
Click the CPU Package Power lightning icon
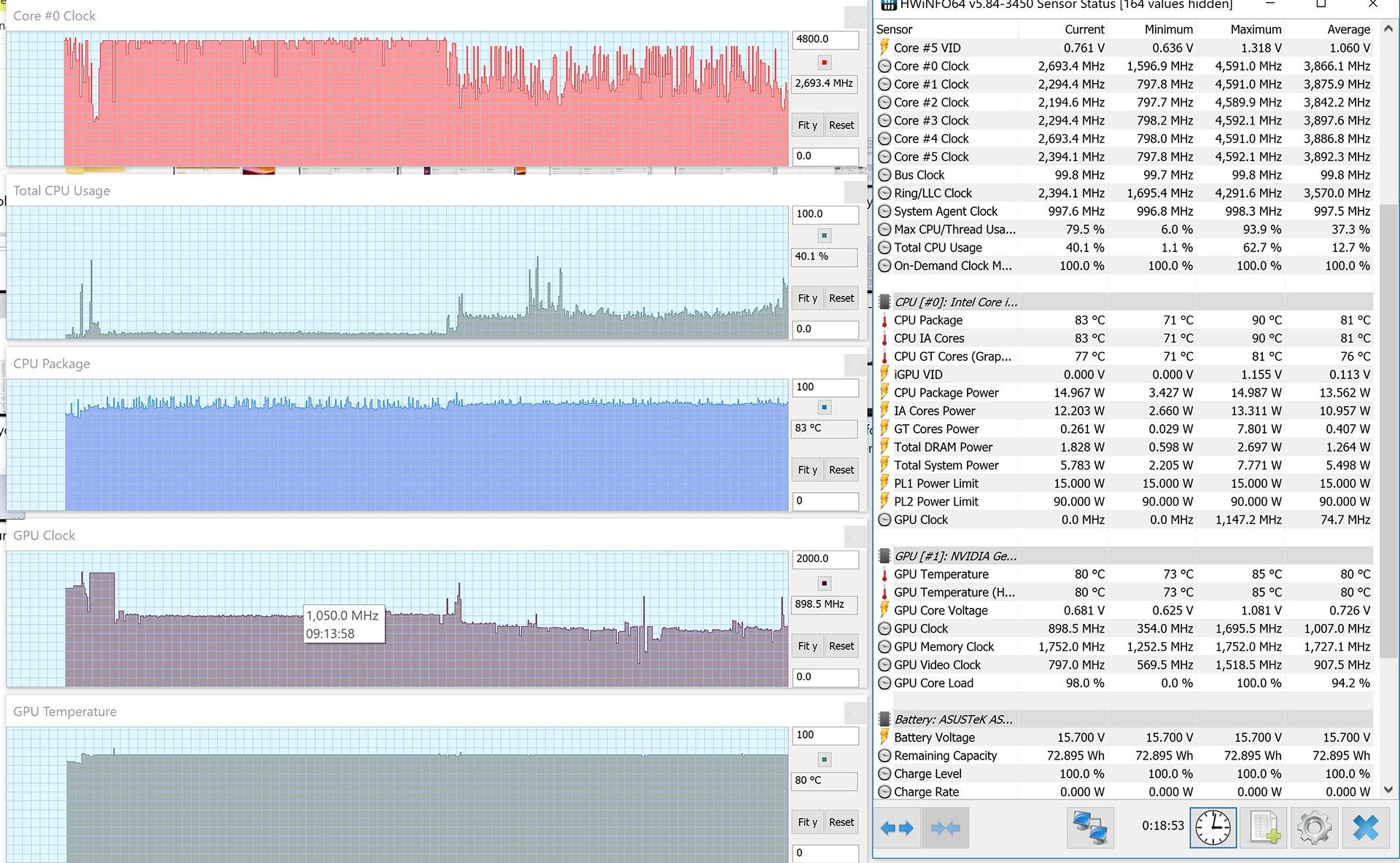[x=884, y=392]
